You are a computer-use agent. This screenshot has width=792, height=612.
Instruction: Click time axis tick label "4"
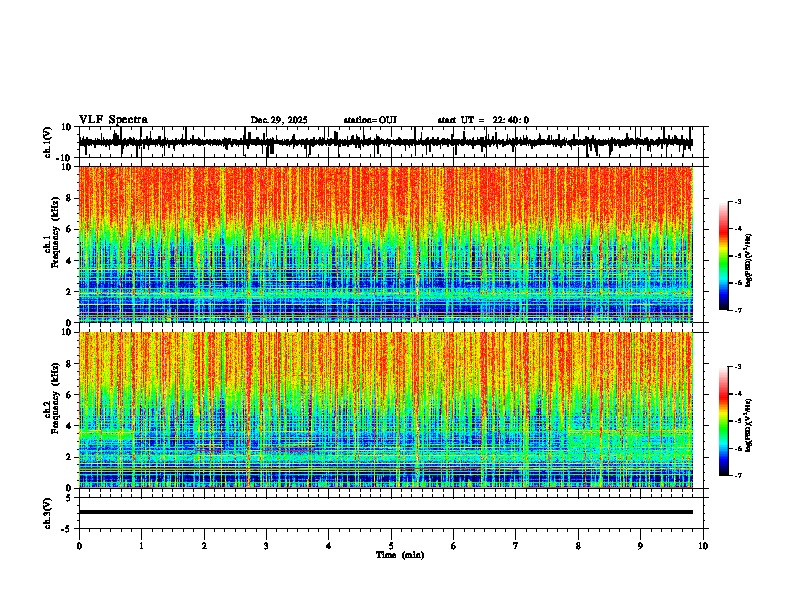pos(328,546)
